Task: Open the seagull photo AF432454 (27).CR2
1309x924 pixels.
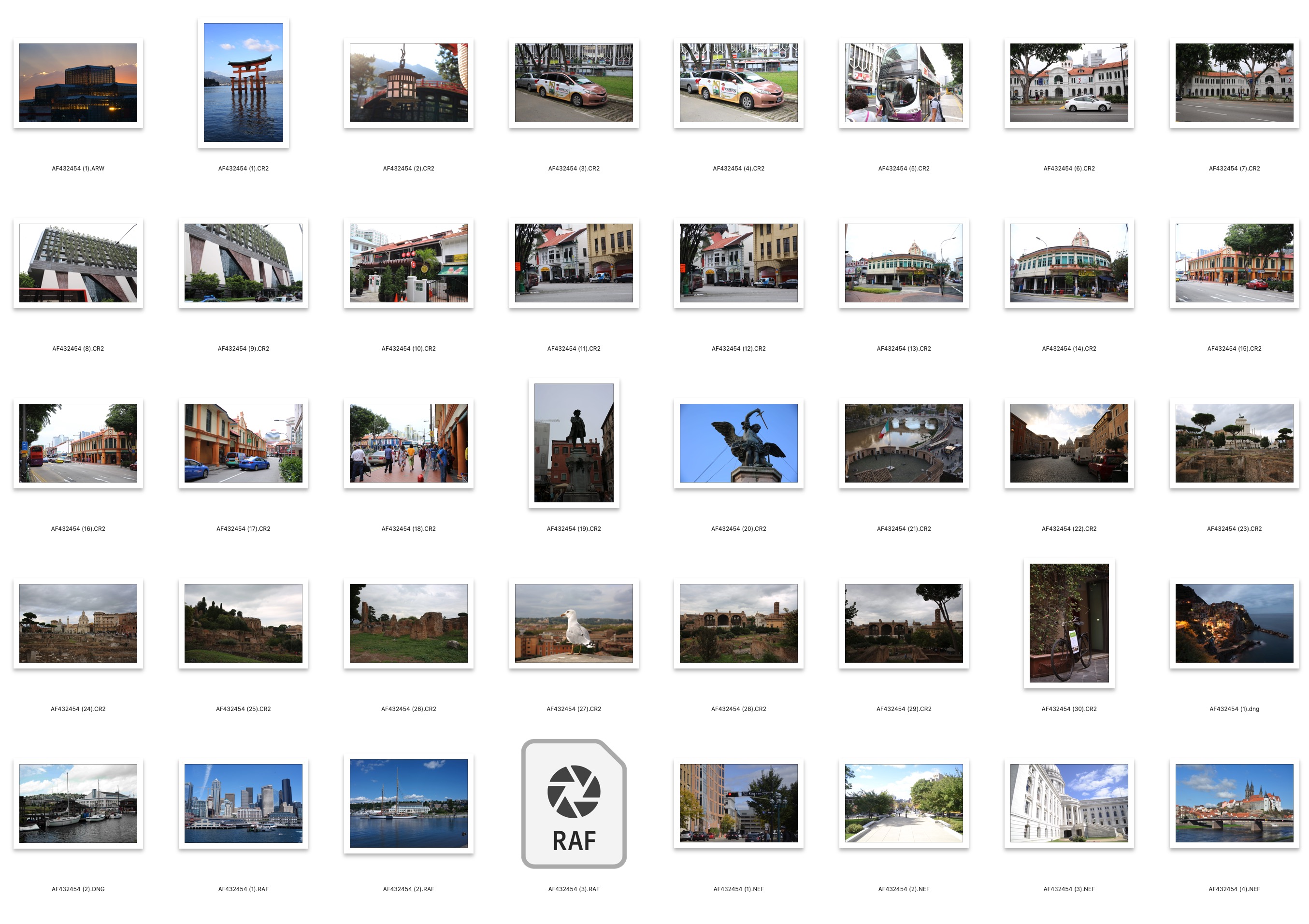Action: [x=574, y=623]
